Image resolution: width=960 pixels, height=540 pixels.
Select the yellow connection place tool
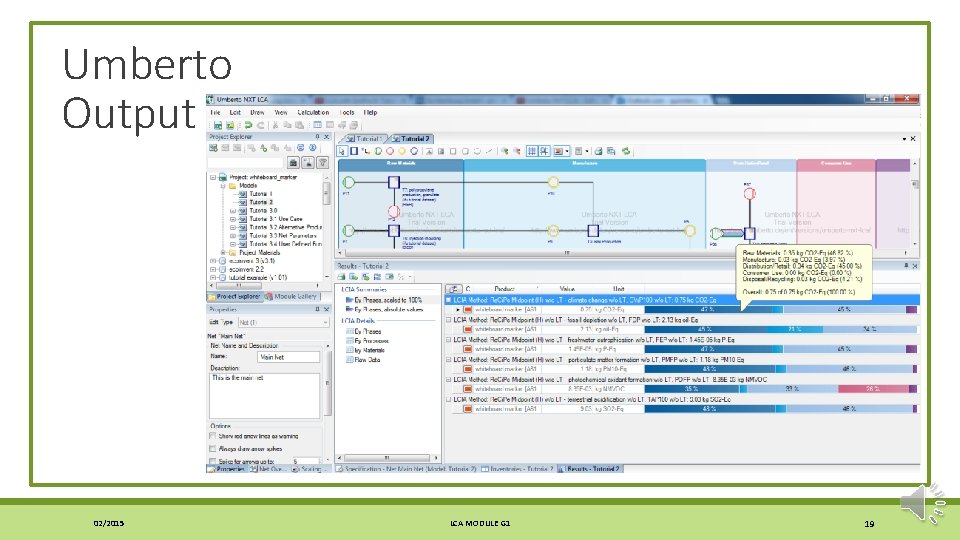402,151
